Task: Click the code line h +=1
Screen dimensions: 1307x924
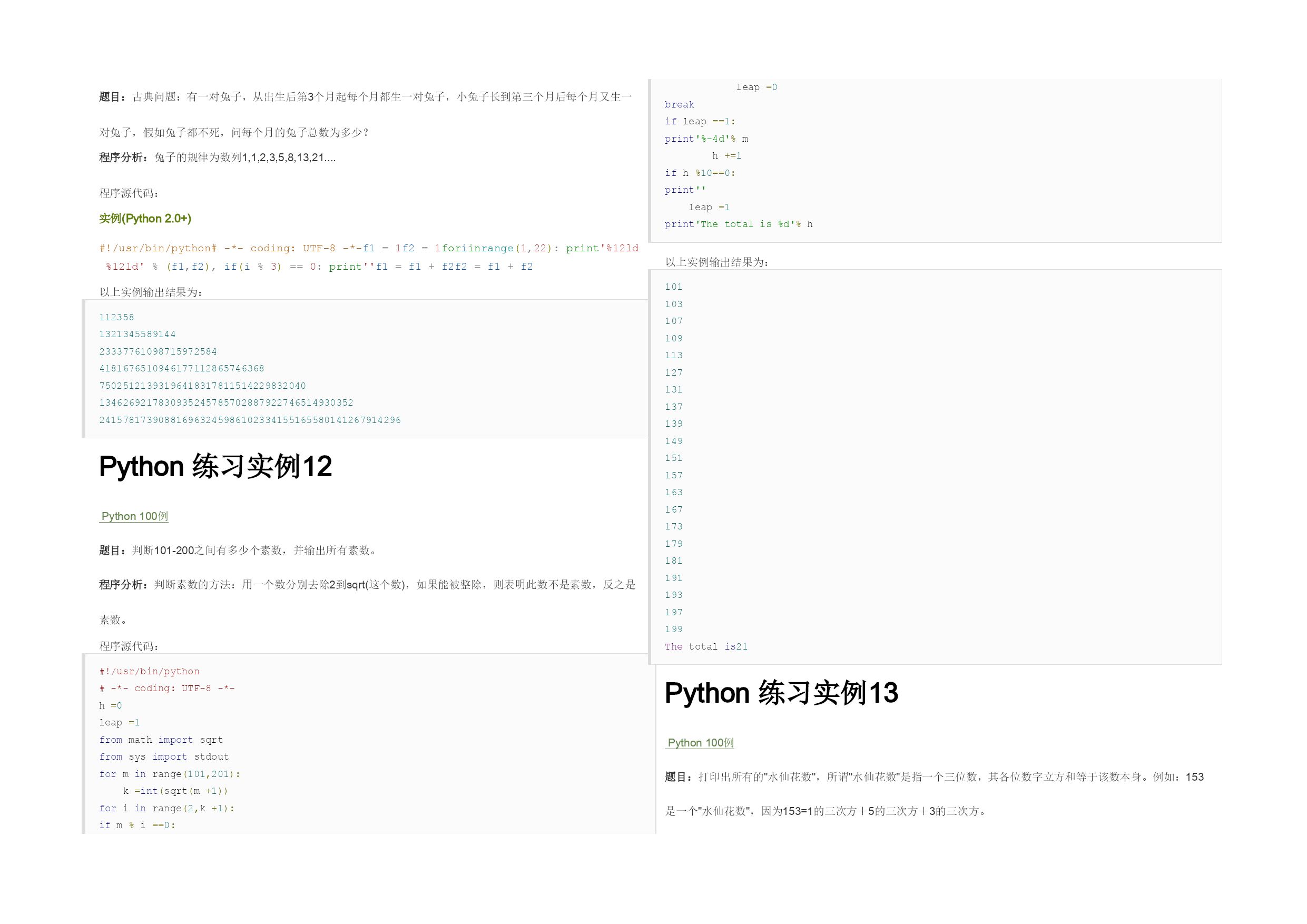Action: 726,156
